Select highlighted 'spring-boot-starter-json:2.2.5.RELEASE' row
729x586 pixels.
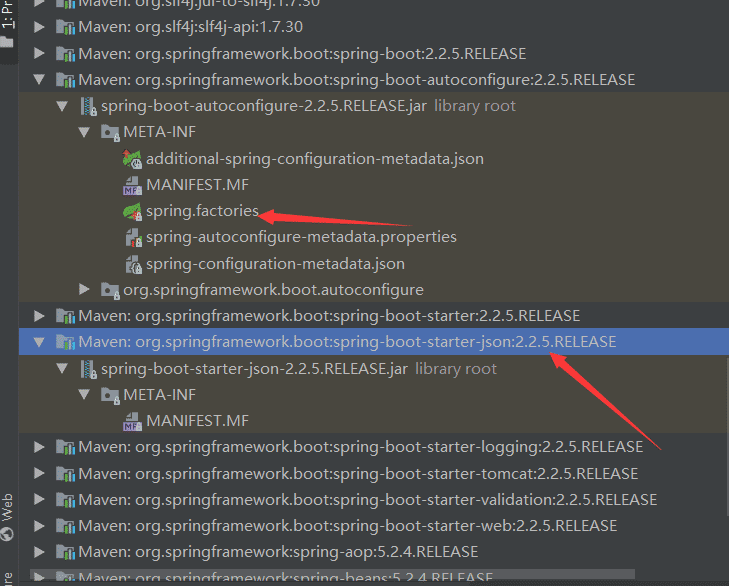click(374, 342)
